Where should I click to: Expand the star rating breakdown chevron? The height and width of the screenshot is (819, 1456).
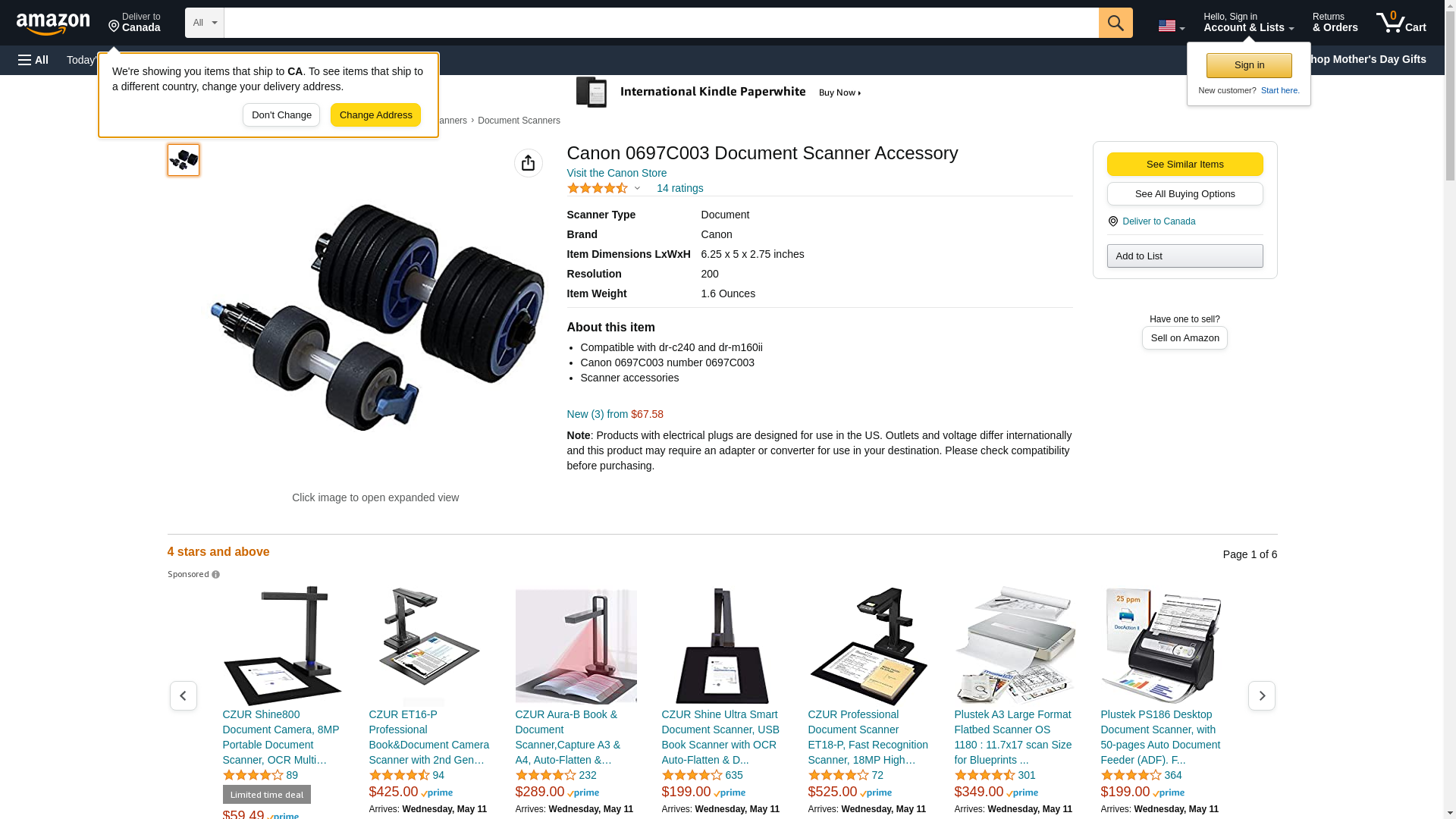point(637,188)
